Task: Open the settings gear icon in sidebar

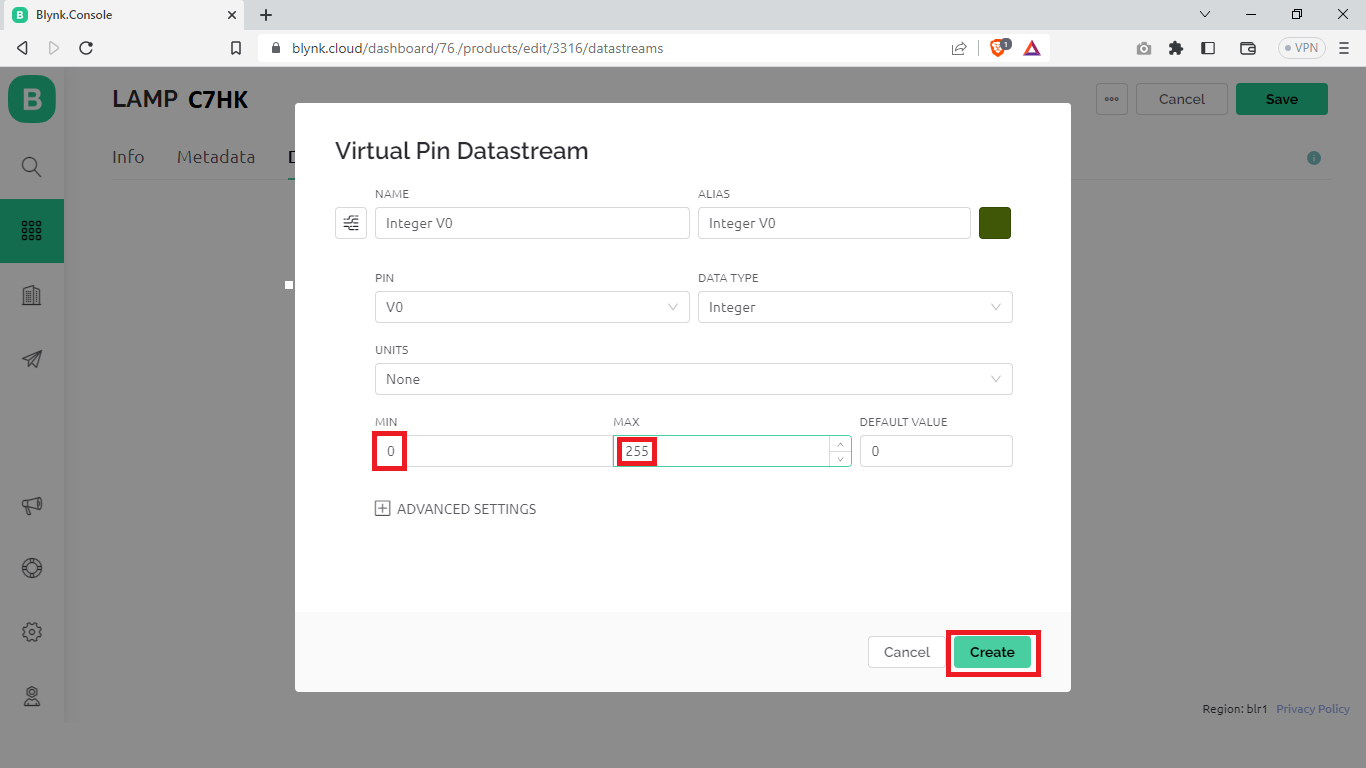Action: coord(32,632)
